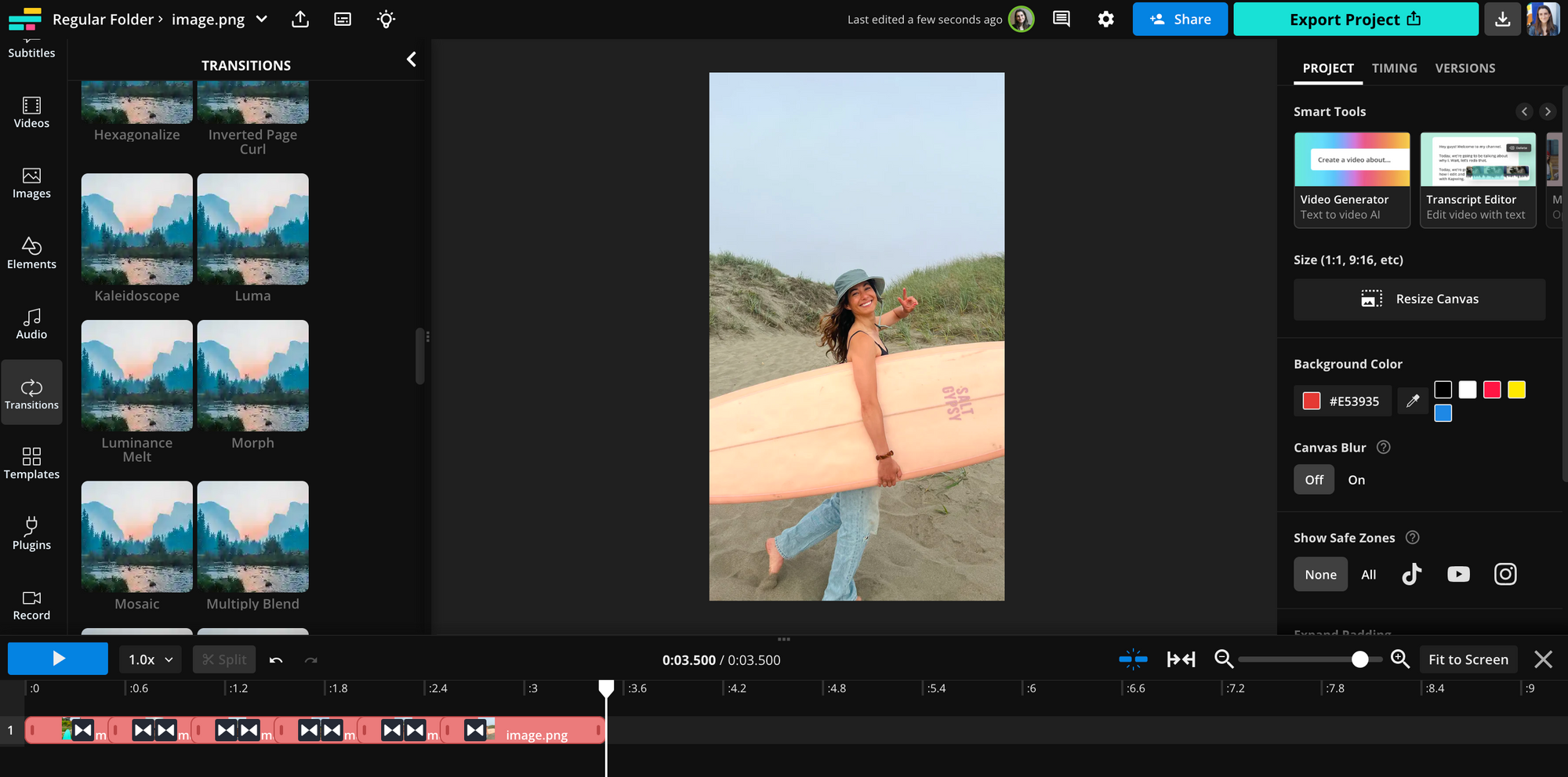Select All safe zones option
Viewport: 1568px width, 777px height.
pyautogui.click(x=1368, y=575)
